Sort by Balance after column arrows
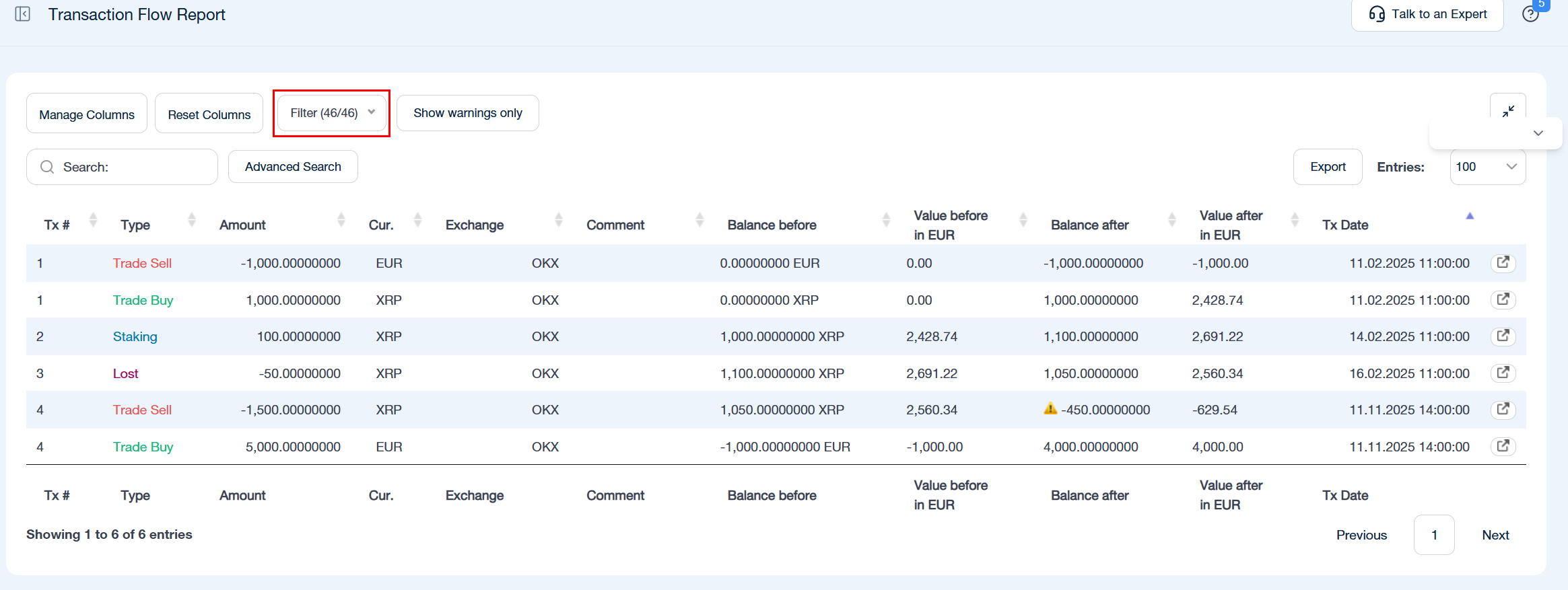 [1172, 219]
